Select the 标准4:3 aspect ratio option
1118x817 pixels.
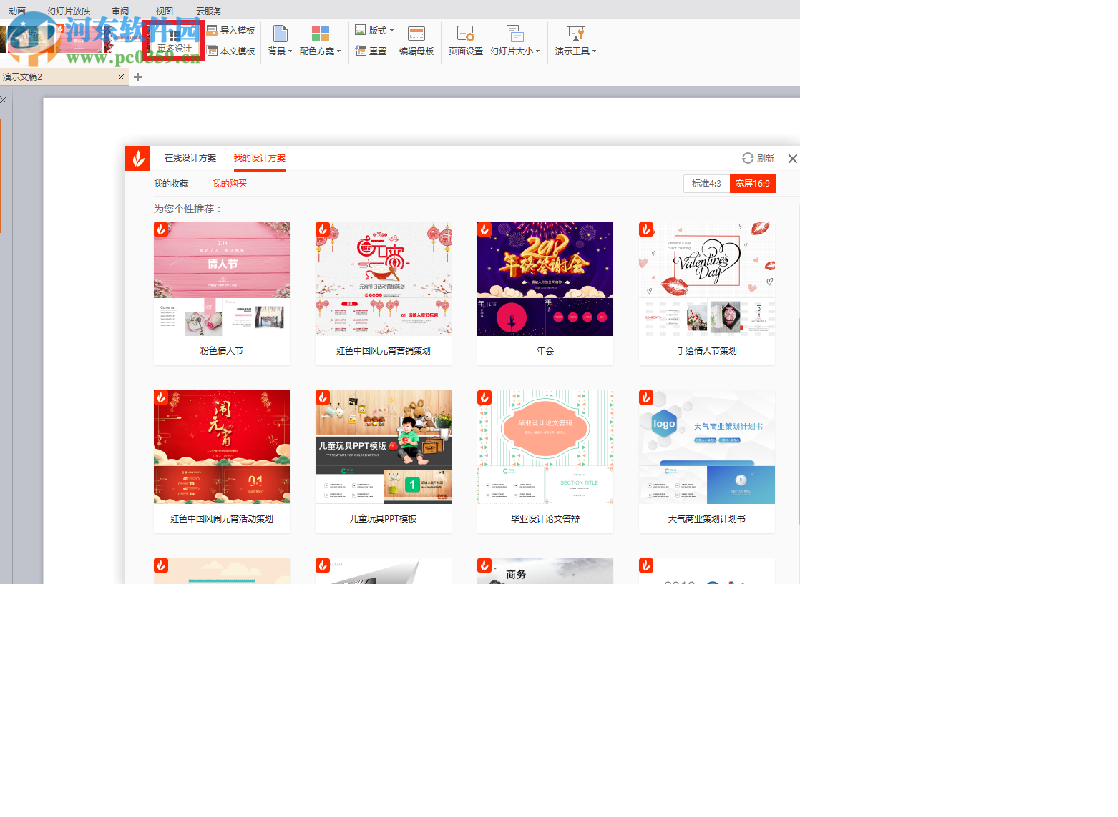(708, 184)
